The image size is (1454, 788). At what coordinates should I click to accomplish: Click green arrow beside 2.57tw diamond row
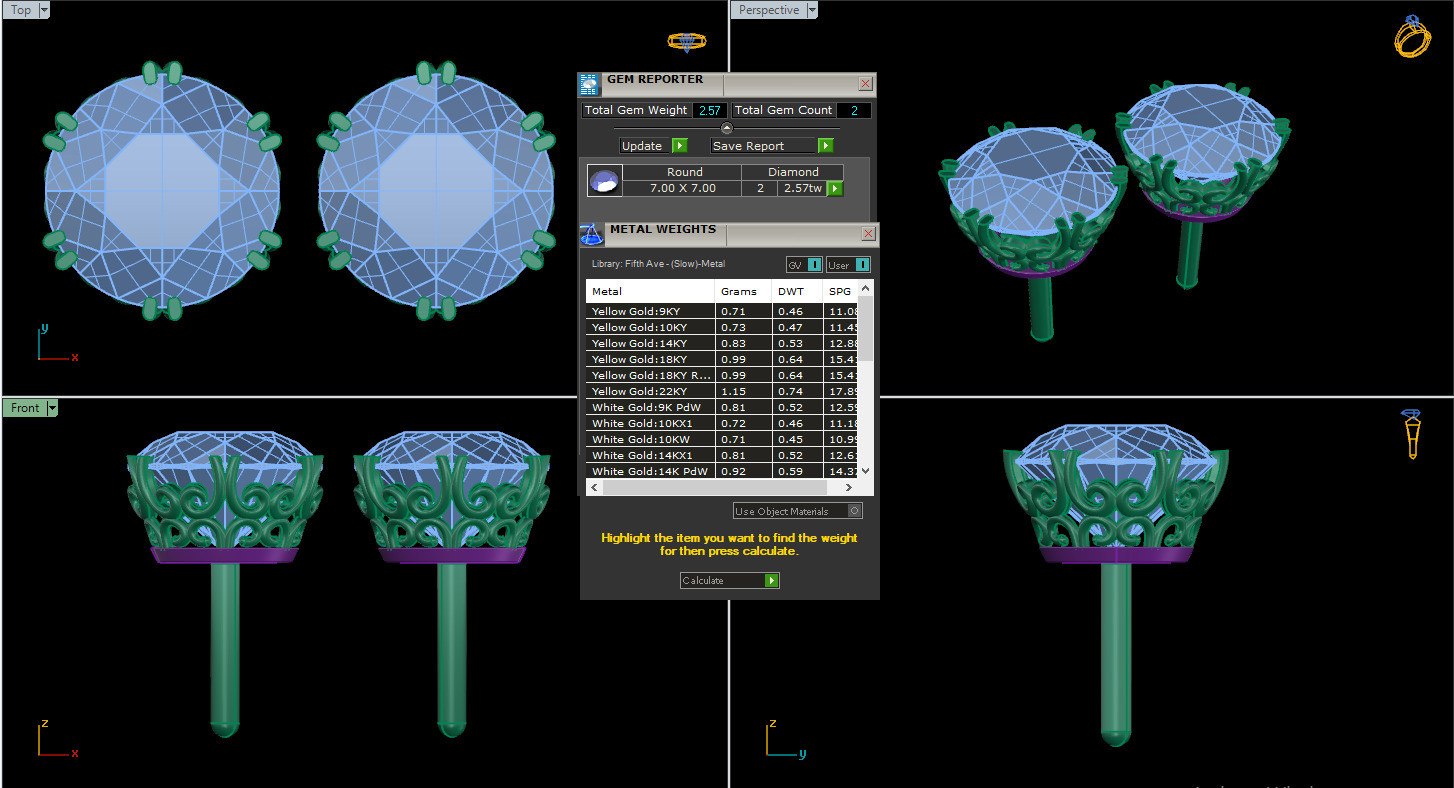(835, 188)
